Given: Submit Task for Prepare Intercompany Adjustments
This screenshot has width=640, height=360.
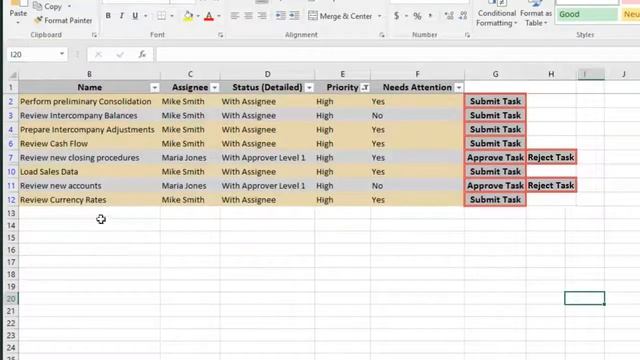Looking at the screenshot, I should 495,129.
